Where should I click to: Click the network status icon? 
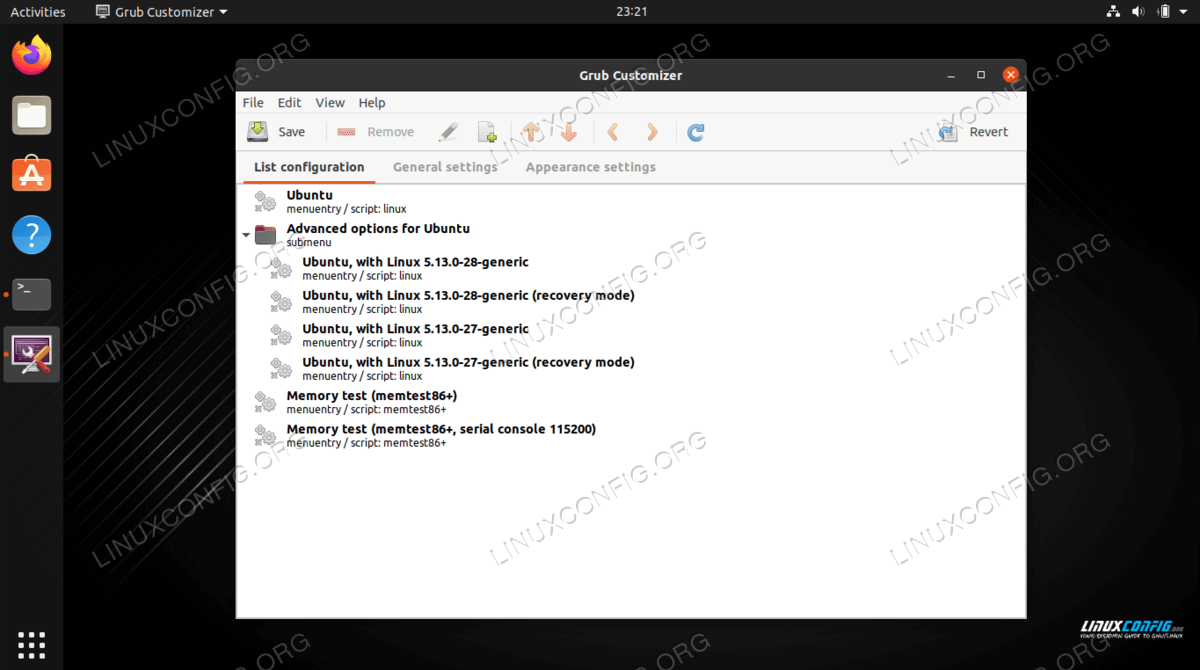pyautogui.click(x=1114, y=12)
